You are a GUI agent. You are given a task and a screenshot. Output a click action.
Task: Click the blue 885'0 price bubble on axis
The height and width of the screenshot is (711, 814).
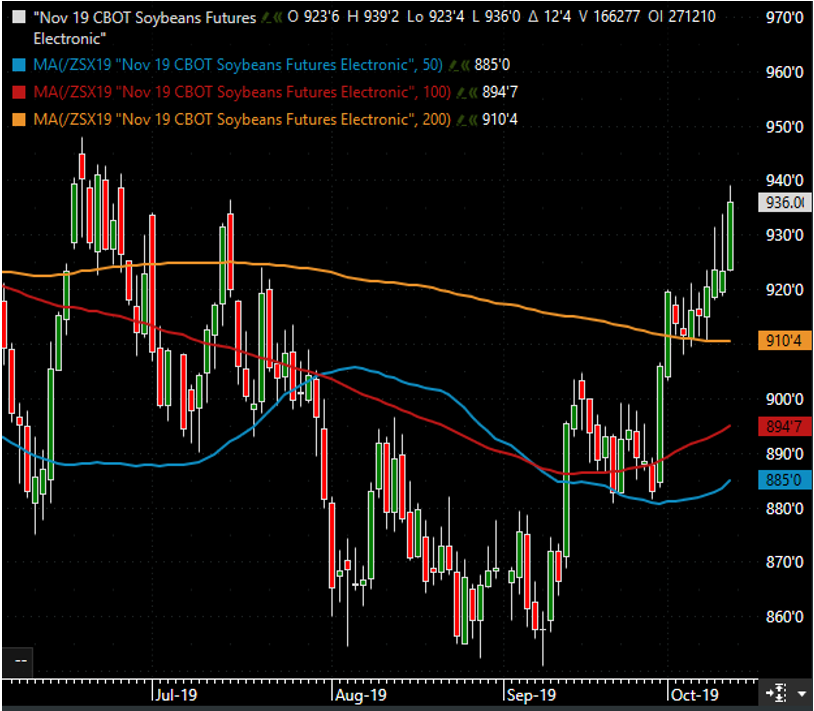(785, 480)
